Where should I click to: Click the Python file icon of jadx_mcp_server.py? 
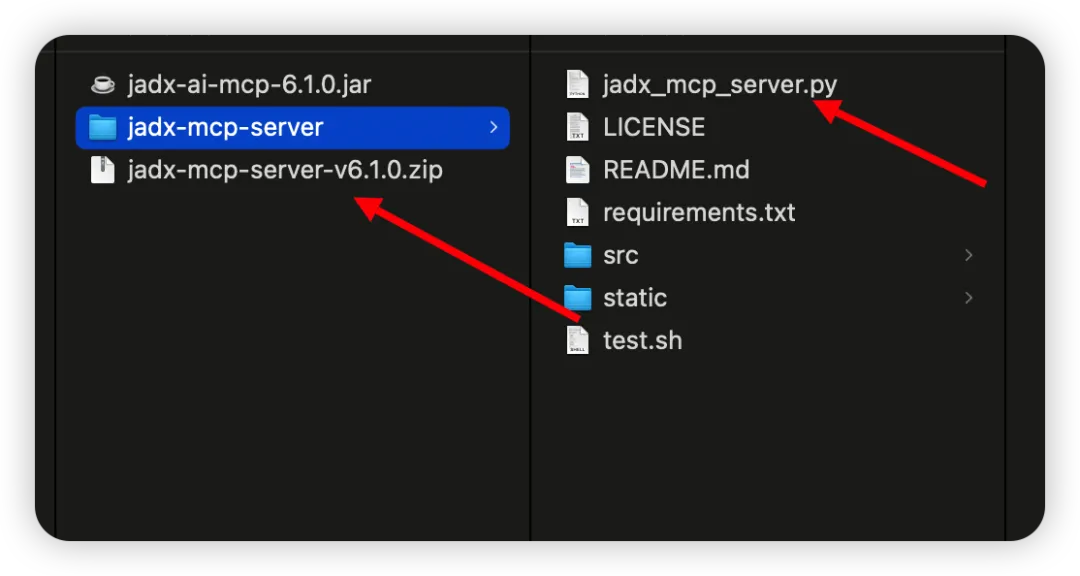coord(577,85)
